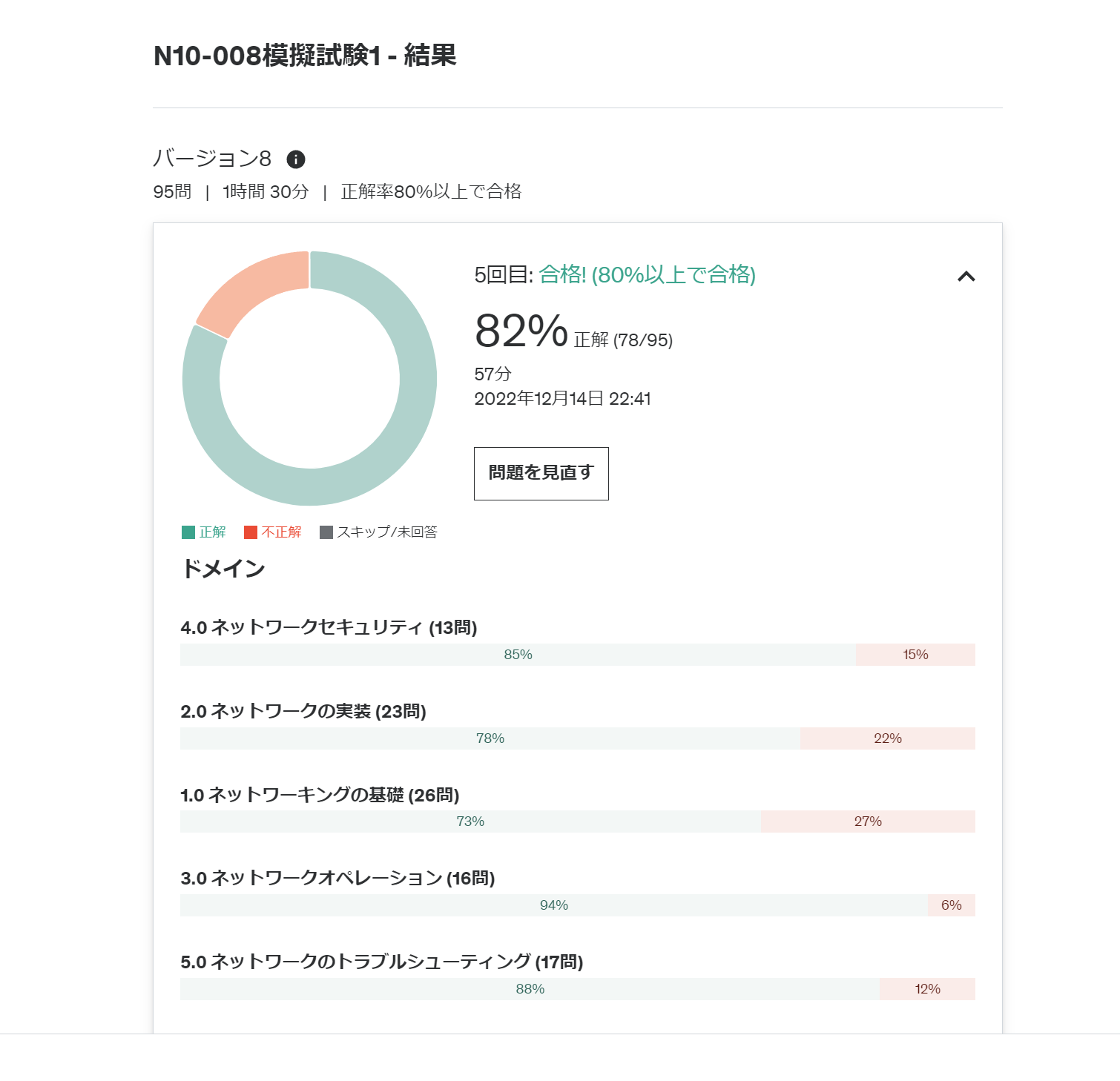Image resolution: width=1120 pixels, height=1081 pixels.
Task: Click the green 正解 legend square
Action: pyautogui.click(x=188, y=532)
